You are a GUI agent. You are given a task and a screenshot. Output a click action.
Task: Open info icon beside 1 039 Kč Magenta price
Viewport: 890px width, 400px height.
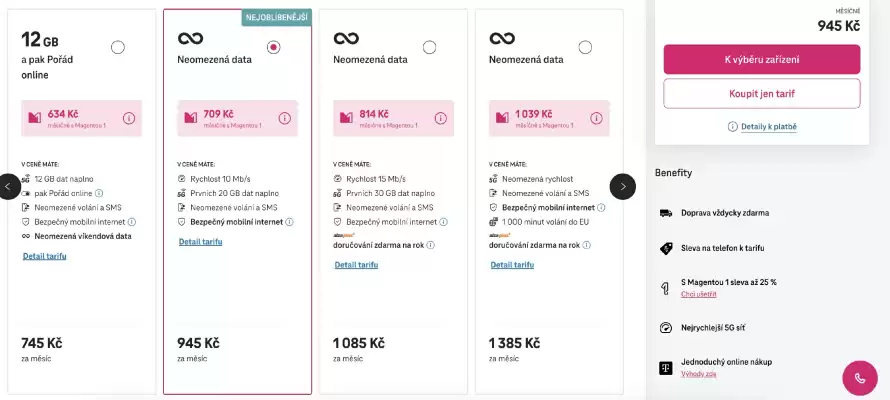597,118
